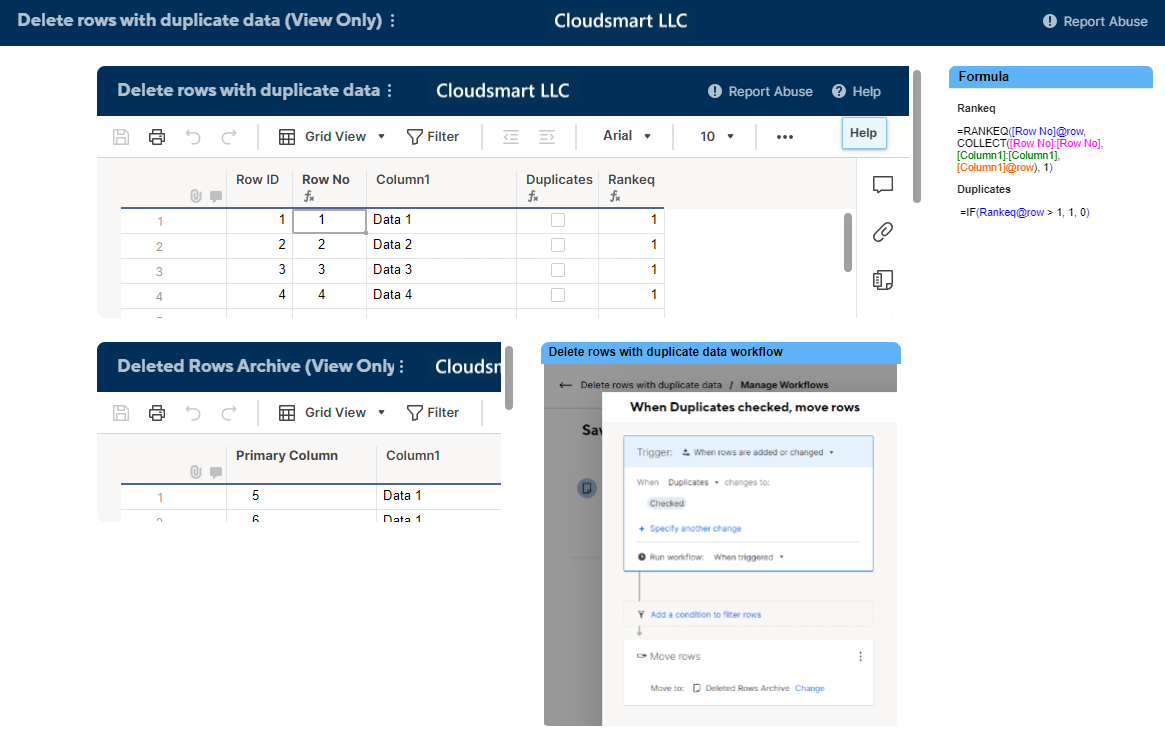Click the inner grid's vertical scrollbar
Image resolution: width=1165 pixels, height=750 pixels.
(848, 242)
